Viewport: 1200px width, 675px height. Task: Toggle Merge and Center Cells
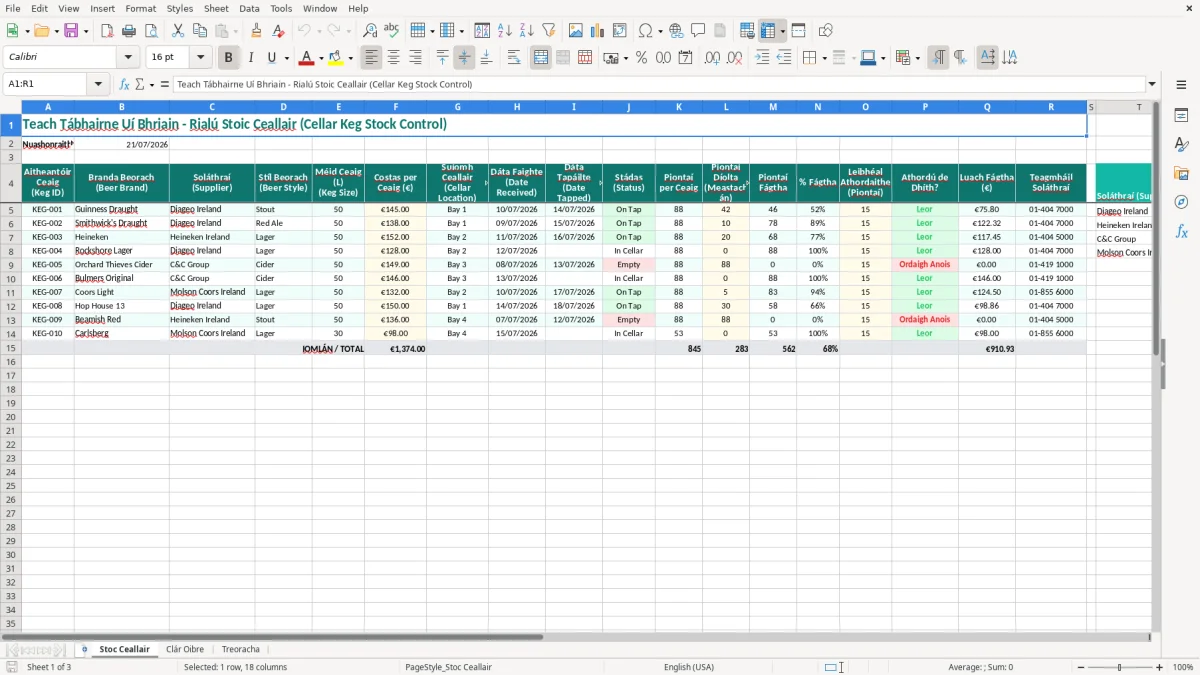click(541, 58)
